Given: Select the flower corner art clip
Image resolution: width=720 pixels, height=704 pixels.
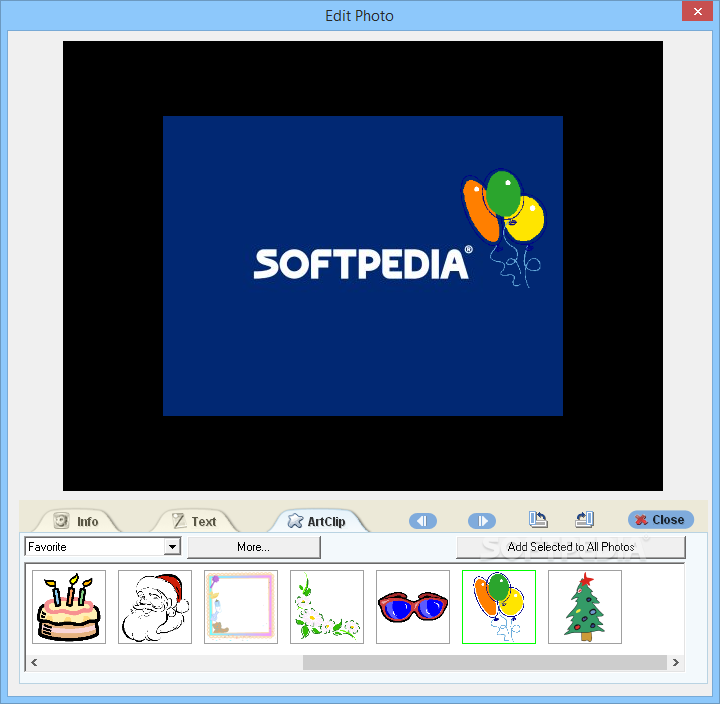Looking at the screenshot, I should click(x=327, y=607).
